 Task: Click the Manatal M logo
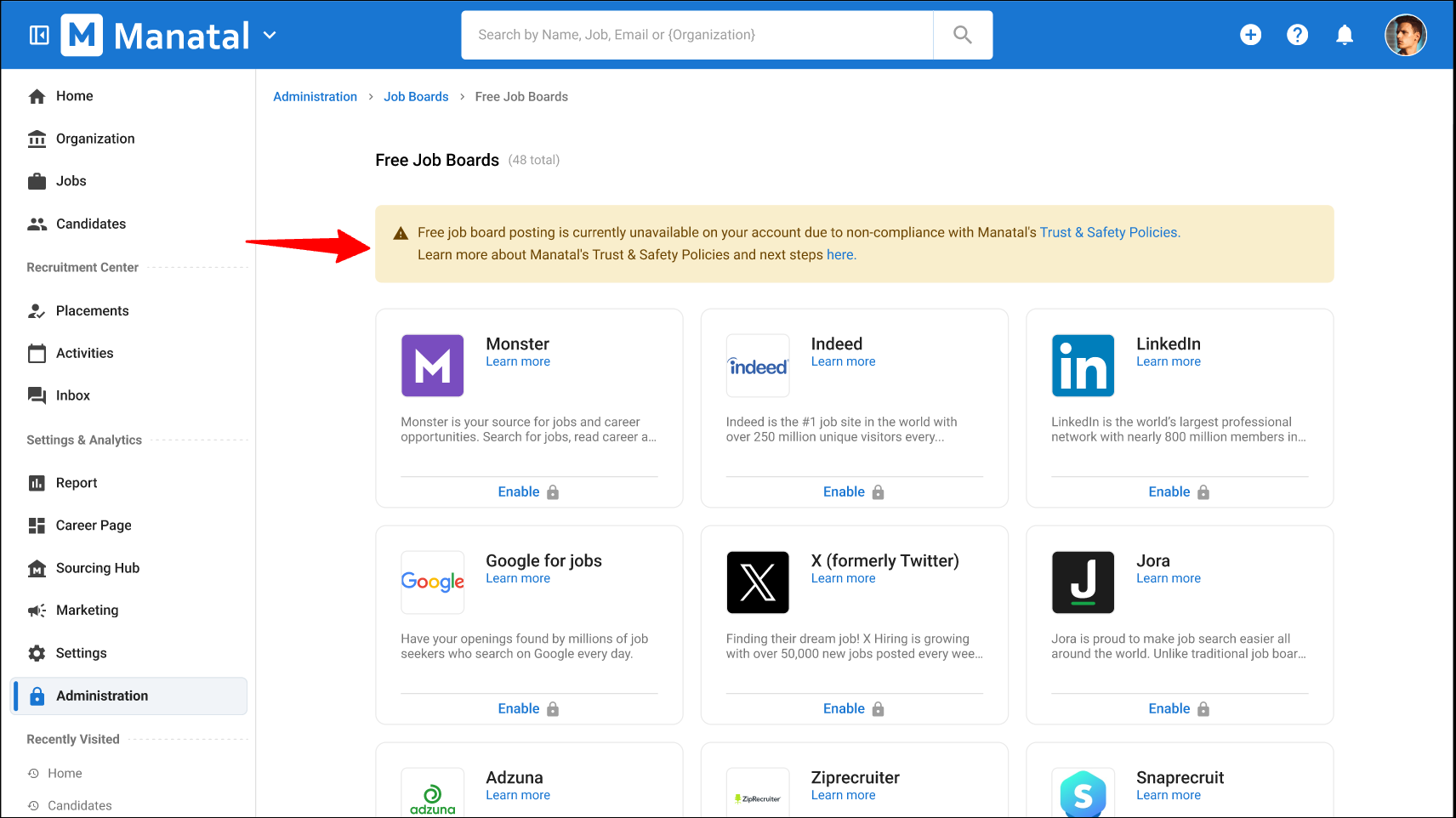[x=82, y=35]
